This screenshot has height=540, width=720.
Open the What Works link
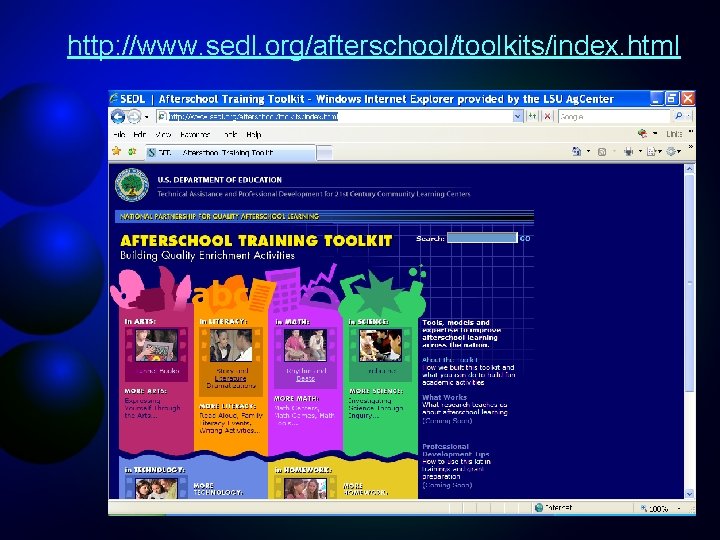(444, 397)
